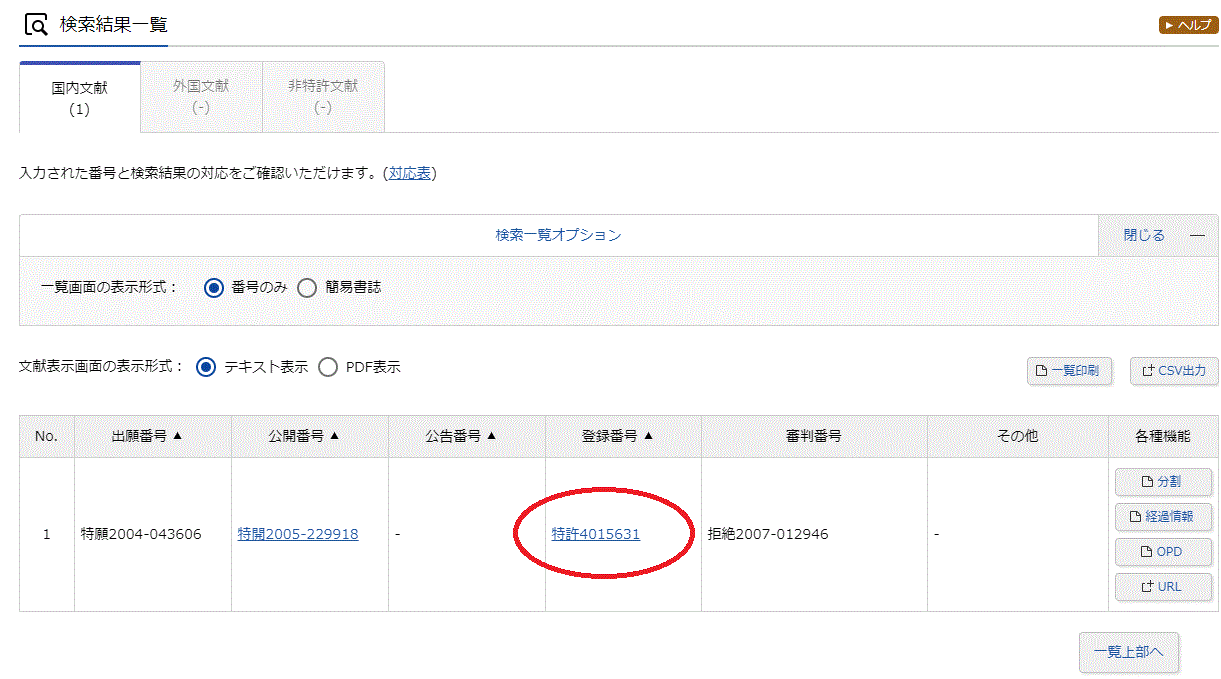Open the 特許4015631 link

pyautogui.click(x=596, y=535)
